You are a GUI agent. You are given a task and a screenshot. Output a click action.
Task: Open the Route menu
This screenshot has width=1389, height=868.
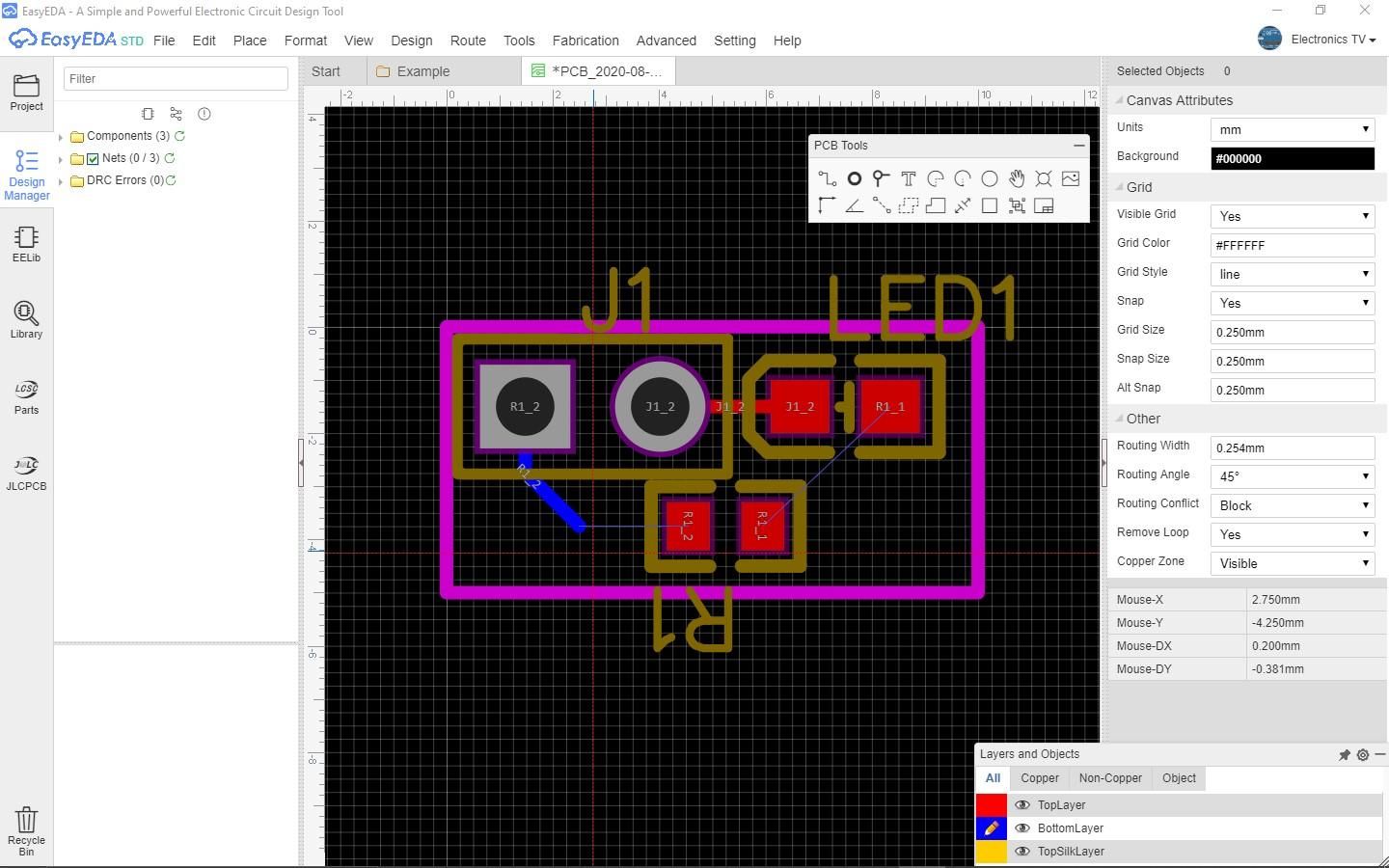tap(468, 41)
